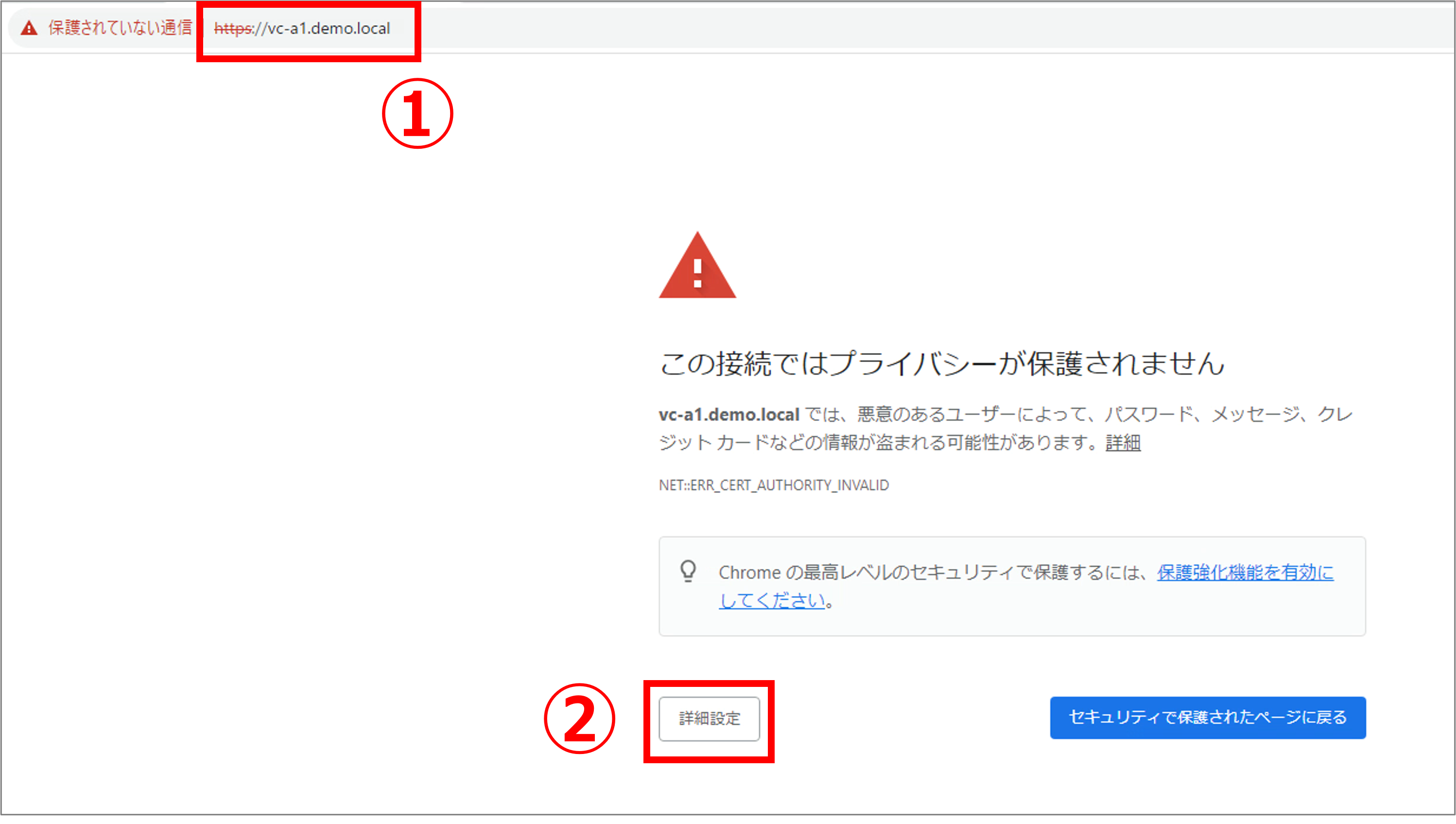The height and width of the screenshot is (824, 1456).
Task: Click the URL https://vc-a1.demo.local in address bar
Action: click(302, 28)
